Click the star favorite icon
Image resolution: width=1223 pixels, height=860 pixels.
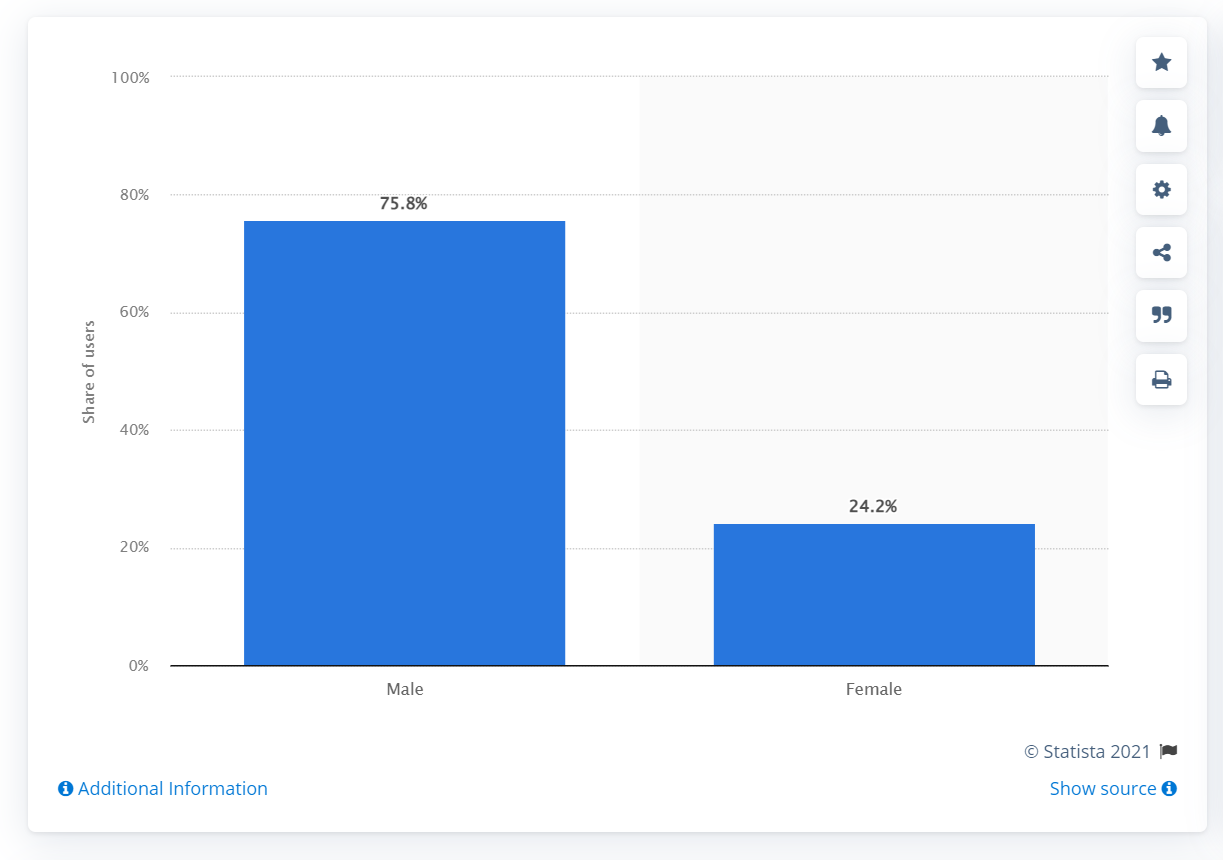(1161, 63)
